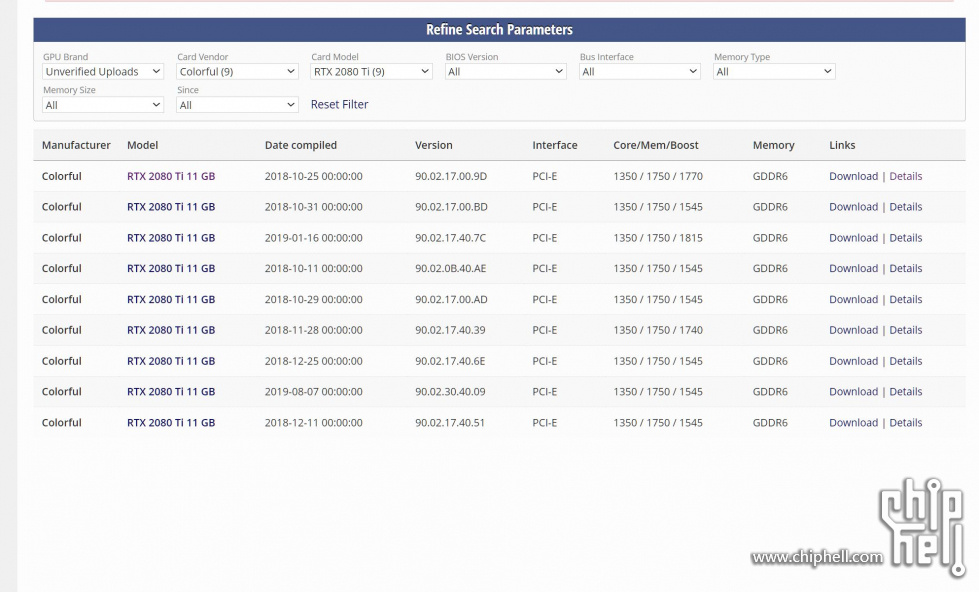The image size is (979, 592).
Task: Open RTX 2080 Ti model compiled 2018-10-25
Action: click(x=171, y=176)
